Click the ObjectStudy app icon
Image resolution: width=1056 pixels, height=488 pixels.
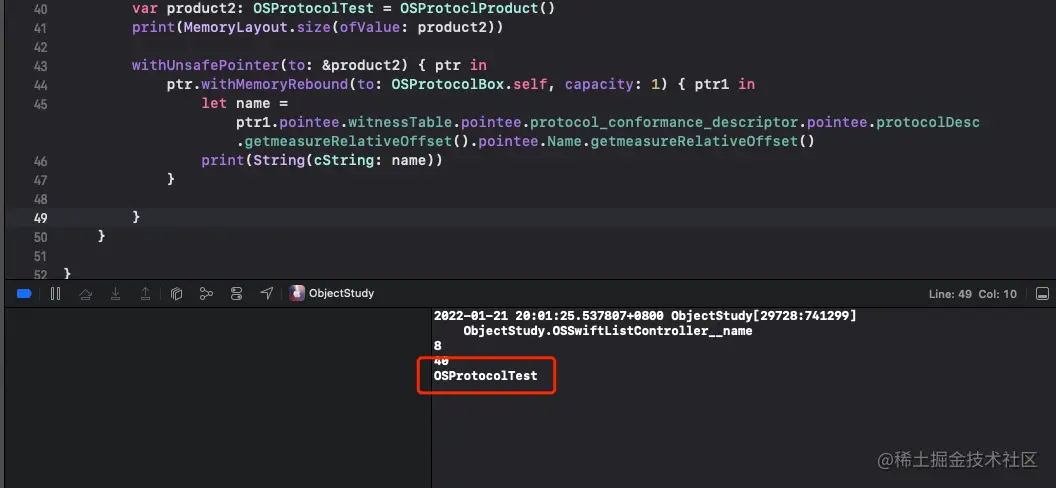coord(296,293)
